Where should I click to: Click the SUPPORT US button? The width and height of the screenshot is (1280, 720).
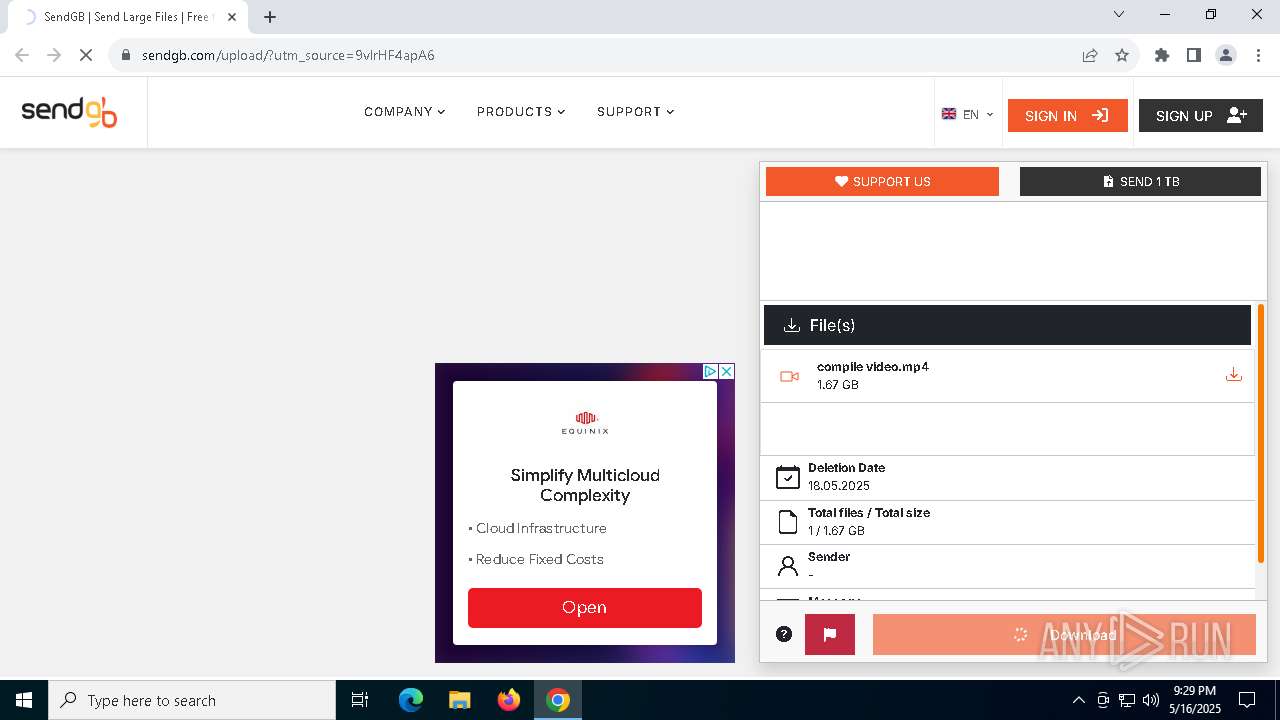point(882,181)
